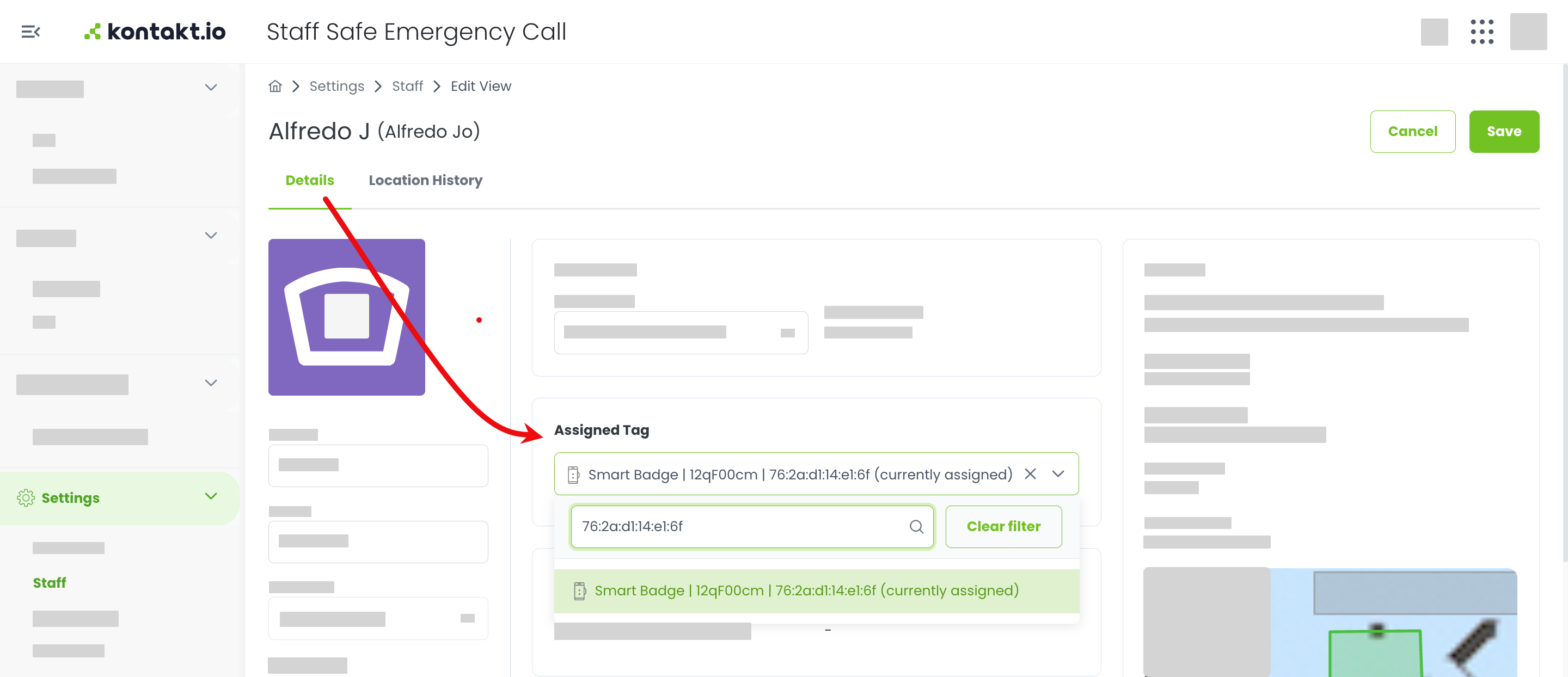This screenshot has width=1568, height=677.
Task: Go to home via breadcrumb icon
Action: [275, 87]
